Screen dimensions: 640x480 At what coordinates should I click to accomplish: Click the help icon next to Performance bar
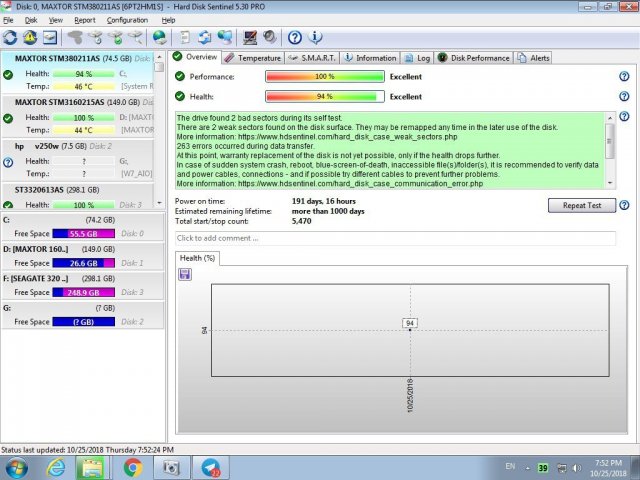tap(623, 76)
